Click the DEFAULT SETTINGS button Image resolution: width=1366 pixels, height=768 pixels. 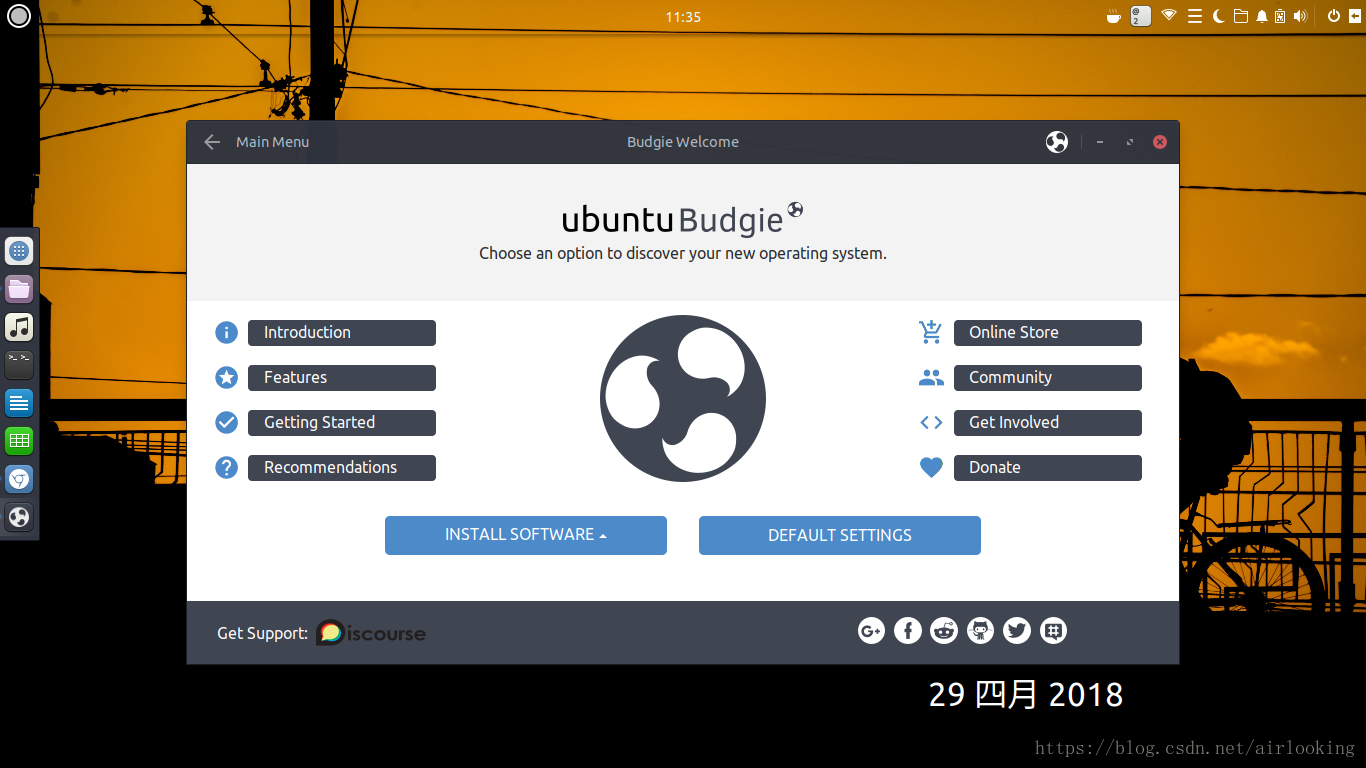[x=840, y=535]
